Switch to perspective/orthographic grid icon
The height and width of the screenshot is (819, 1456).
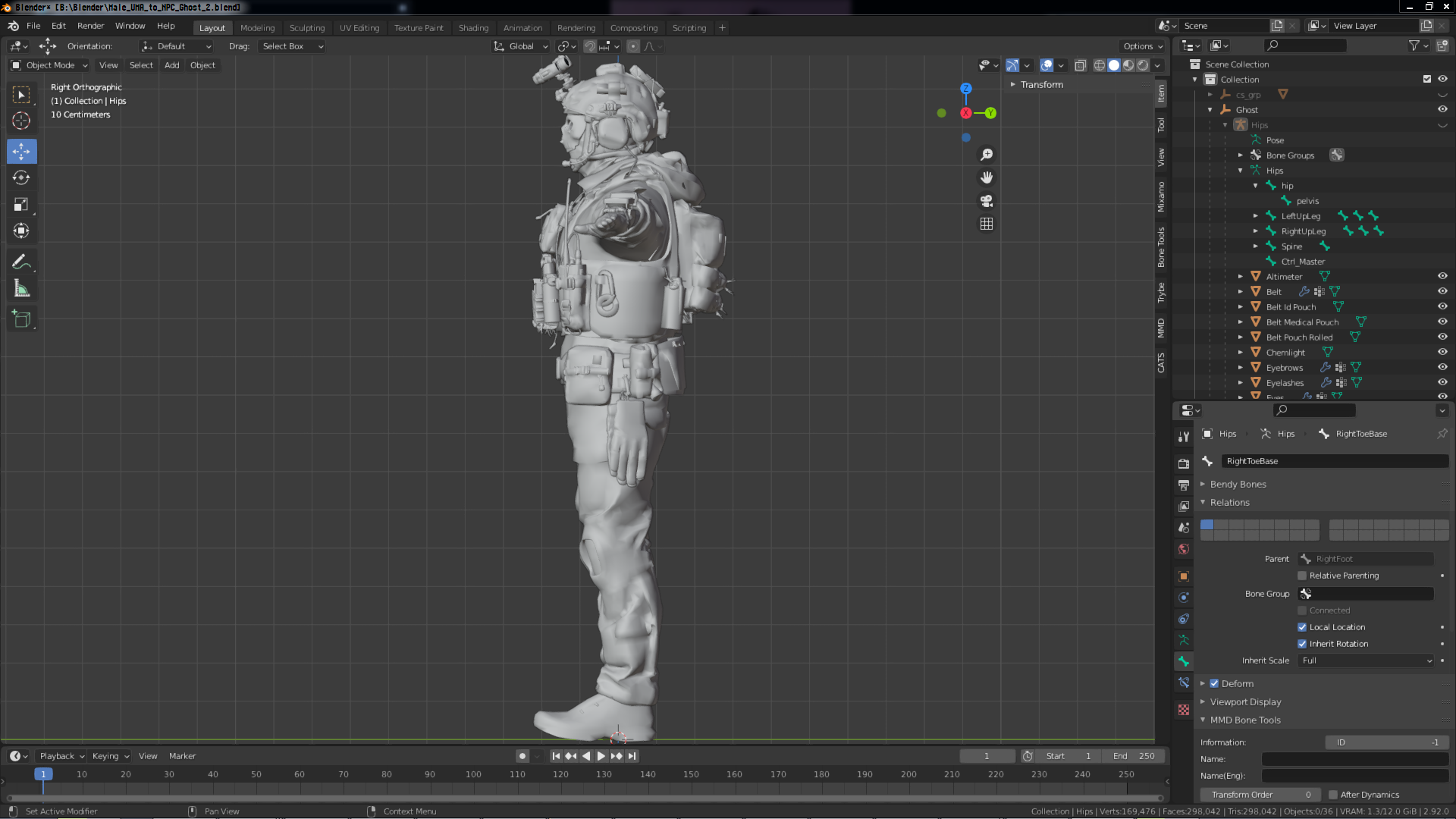click(986, 224)
